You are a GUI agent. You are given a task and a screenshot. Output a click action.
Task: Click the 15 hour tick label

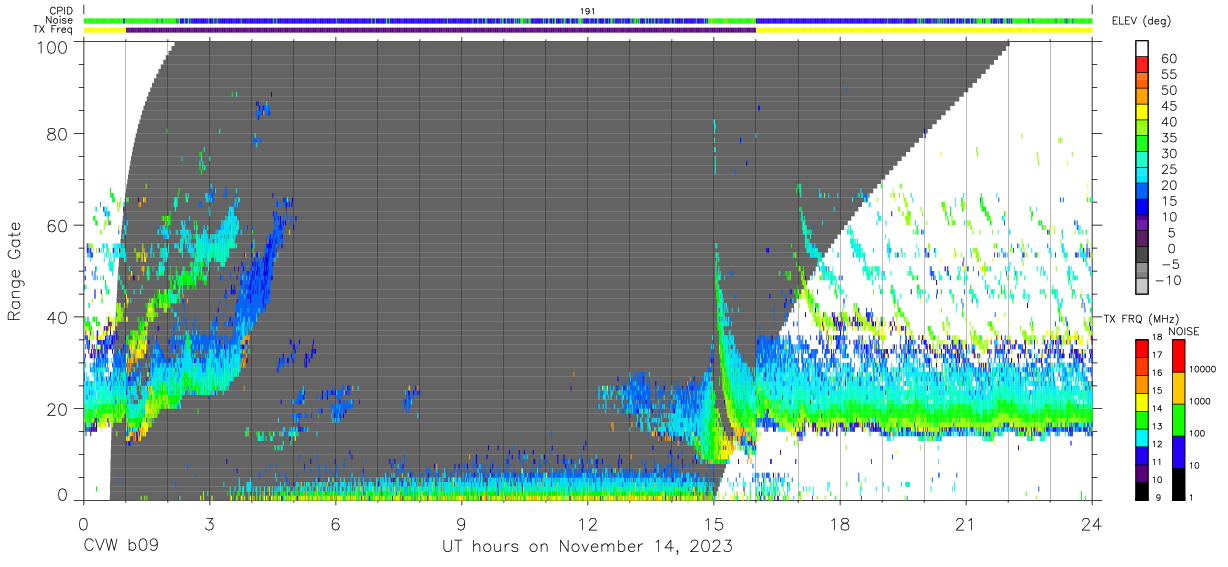[x=714, y=524]
